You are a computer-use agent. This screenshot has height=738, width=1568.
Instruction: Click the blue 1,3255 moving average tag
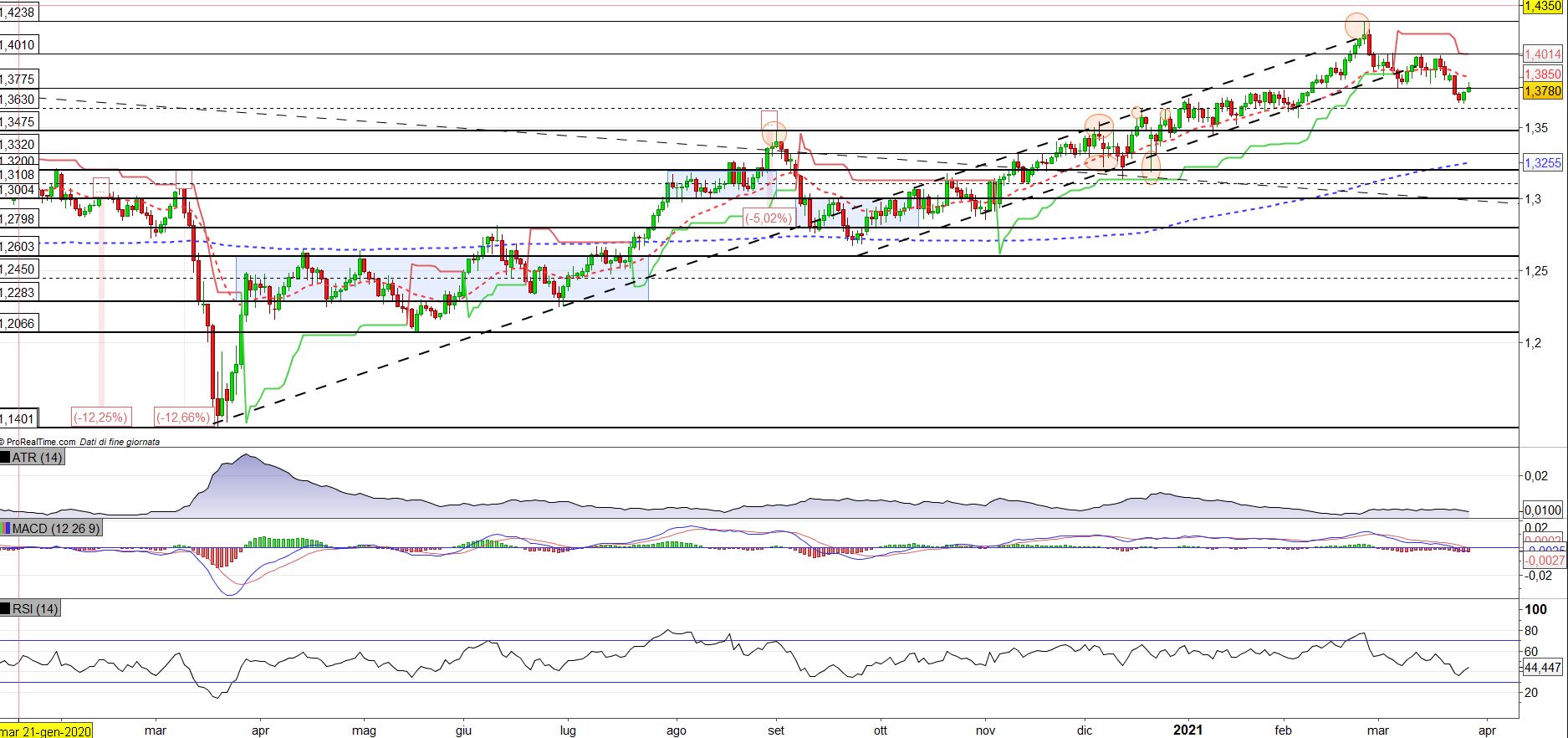[1543, 163]
